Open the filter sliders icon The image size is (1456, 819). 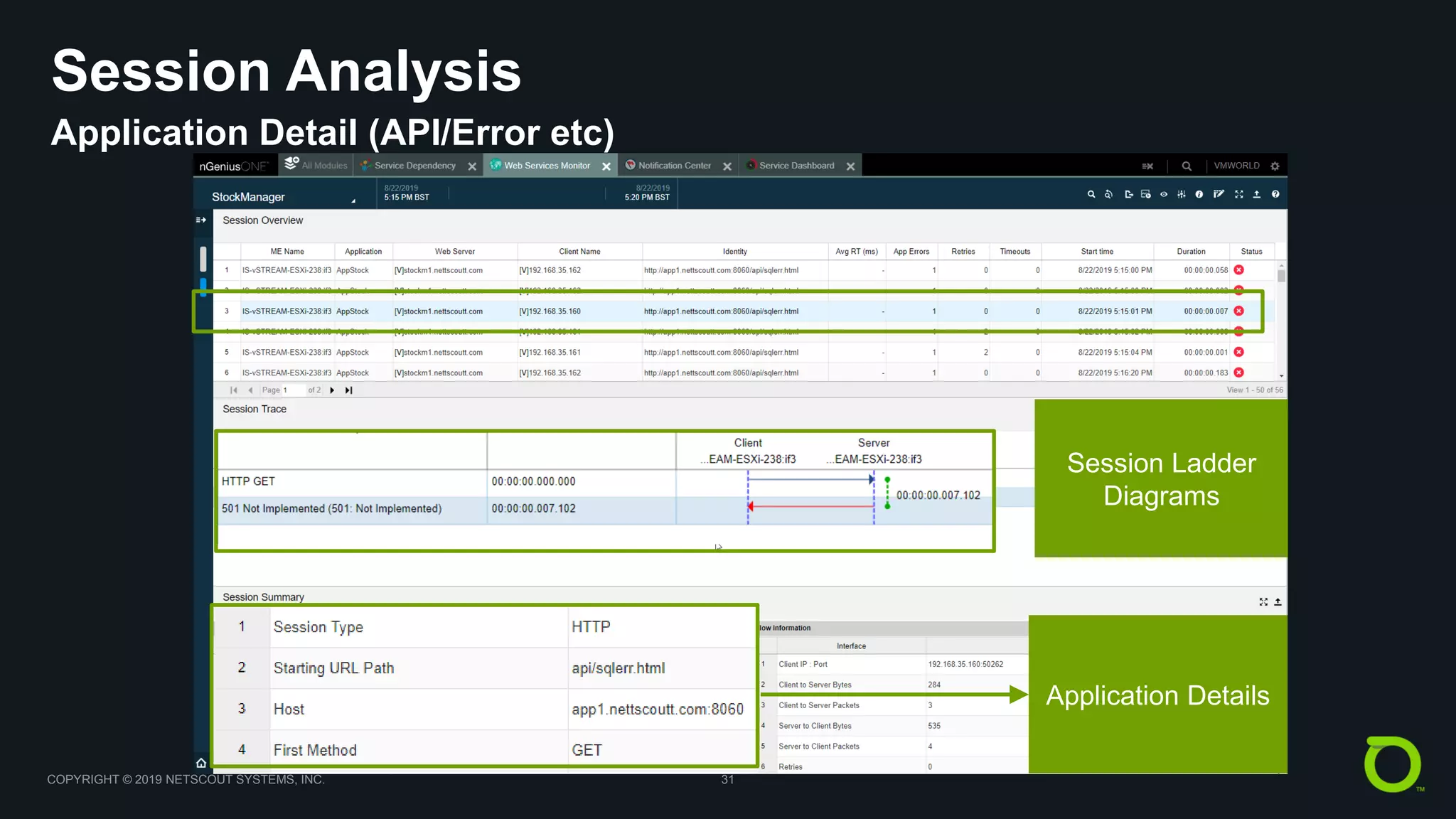click(1182, 194)
